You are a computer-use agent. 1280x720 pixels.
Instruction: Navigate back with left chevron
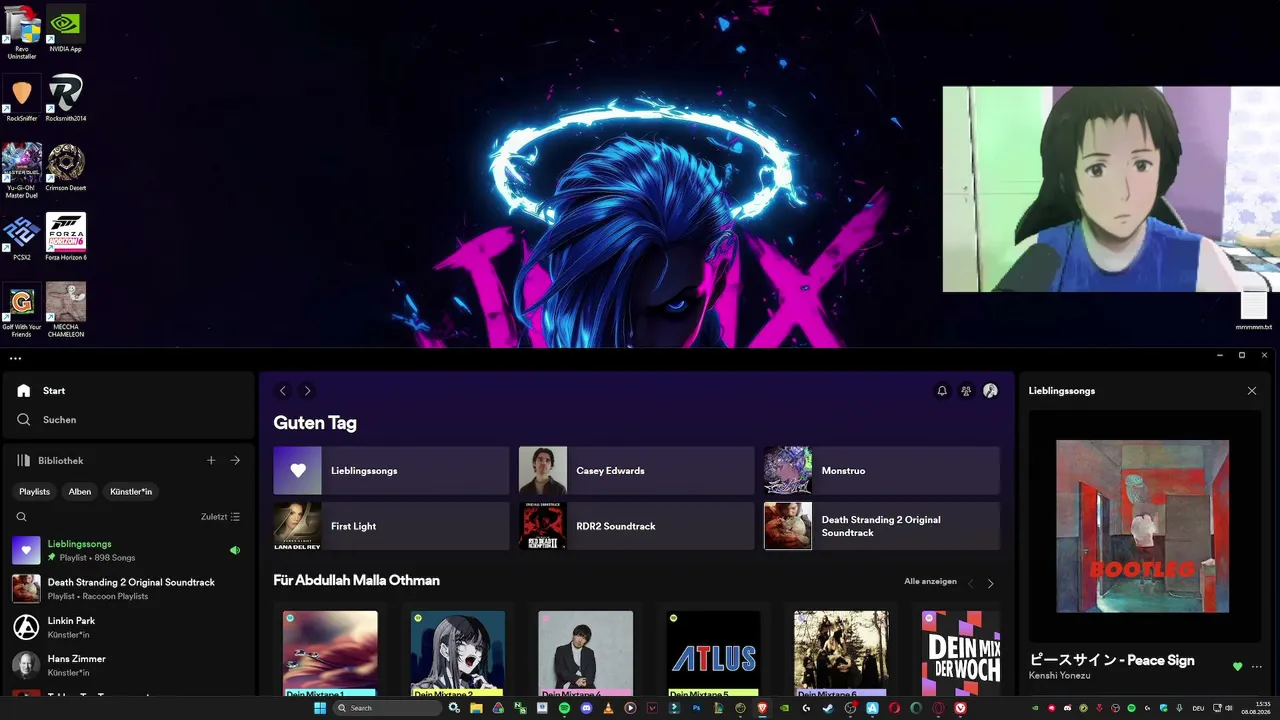pyautogui.click(x=283, y=391)
